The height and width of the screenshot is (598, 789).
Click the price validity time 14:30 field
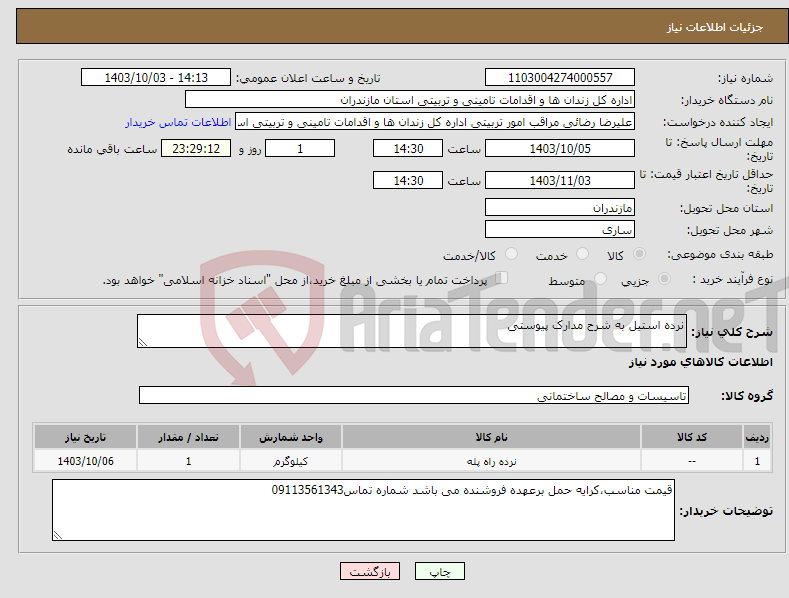pyautogui.click(x=408, y=180)
